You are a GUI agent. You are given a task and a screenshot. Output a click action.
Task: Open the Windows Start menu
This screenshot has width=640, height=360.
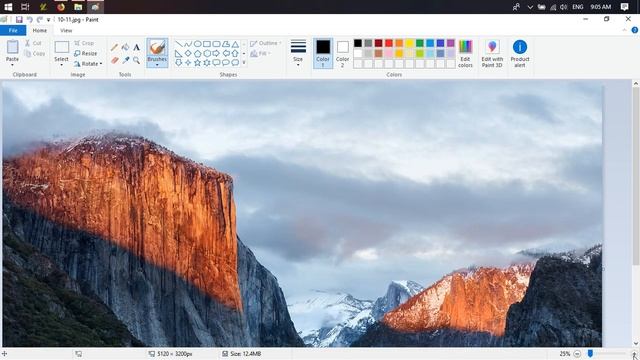click(x=8, y=7)
